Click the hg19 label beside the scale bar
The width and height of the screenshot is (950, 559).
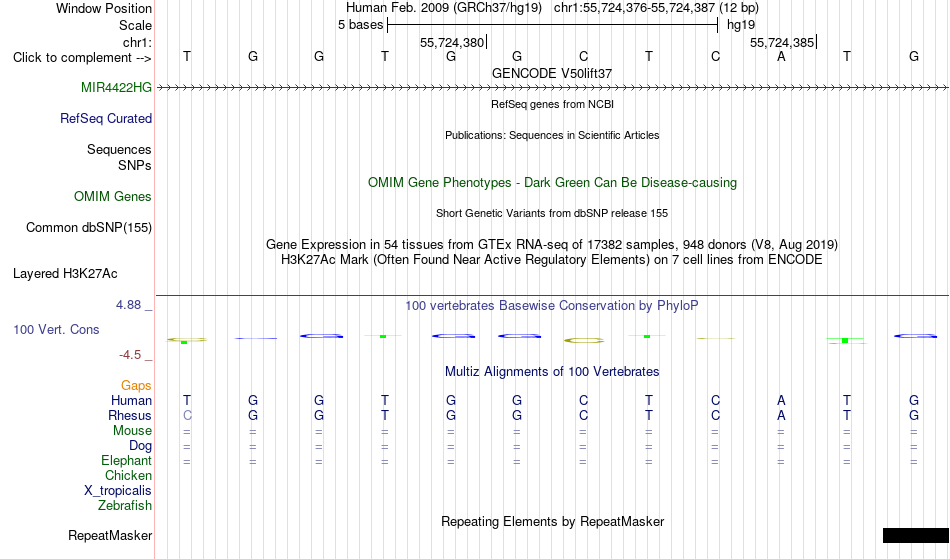741,25
